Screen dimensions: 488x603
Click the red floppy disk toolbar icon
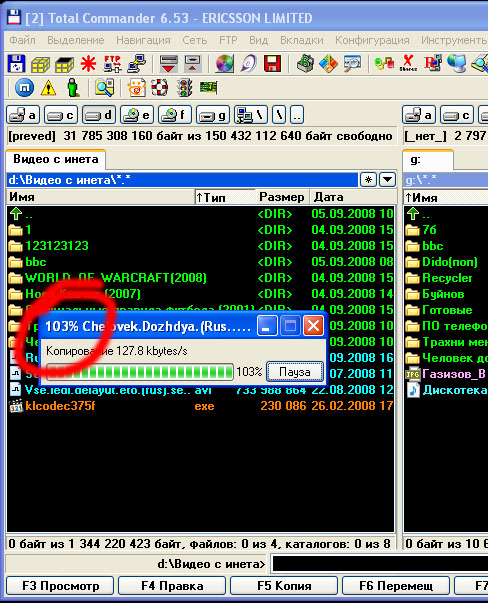[272, 63]
